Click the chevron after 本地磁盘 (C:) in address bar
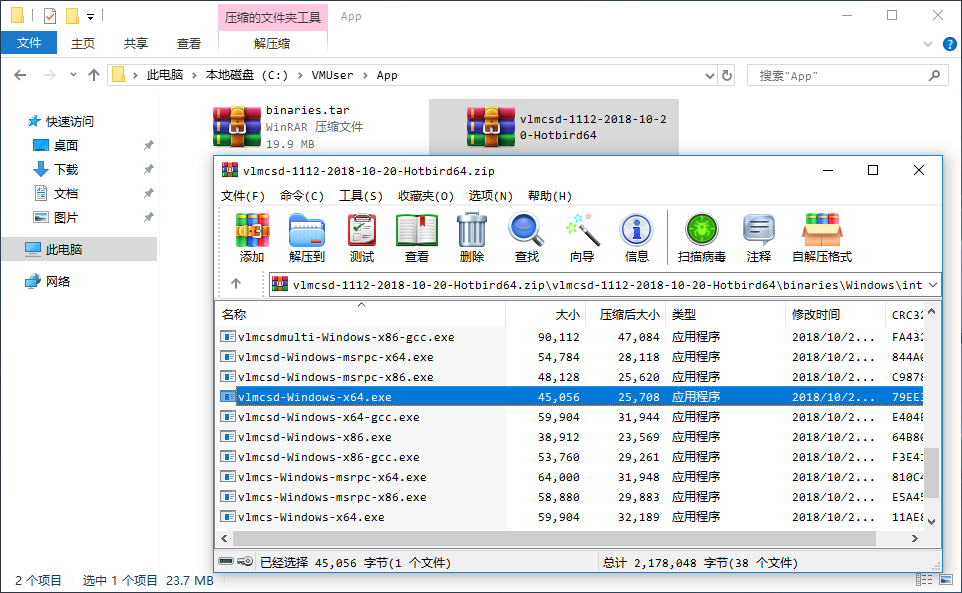This screenshot has width=962, height=593. [x=300, y=75]
